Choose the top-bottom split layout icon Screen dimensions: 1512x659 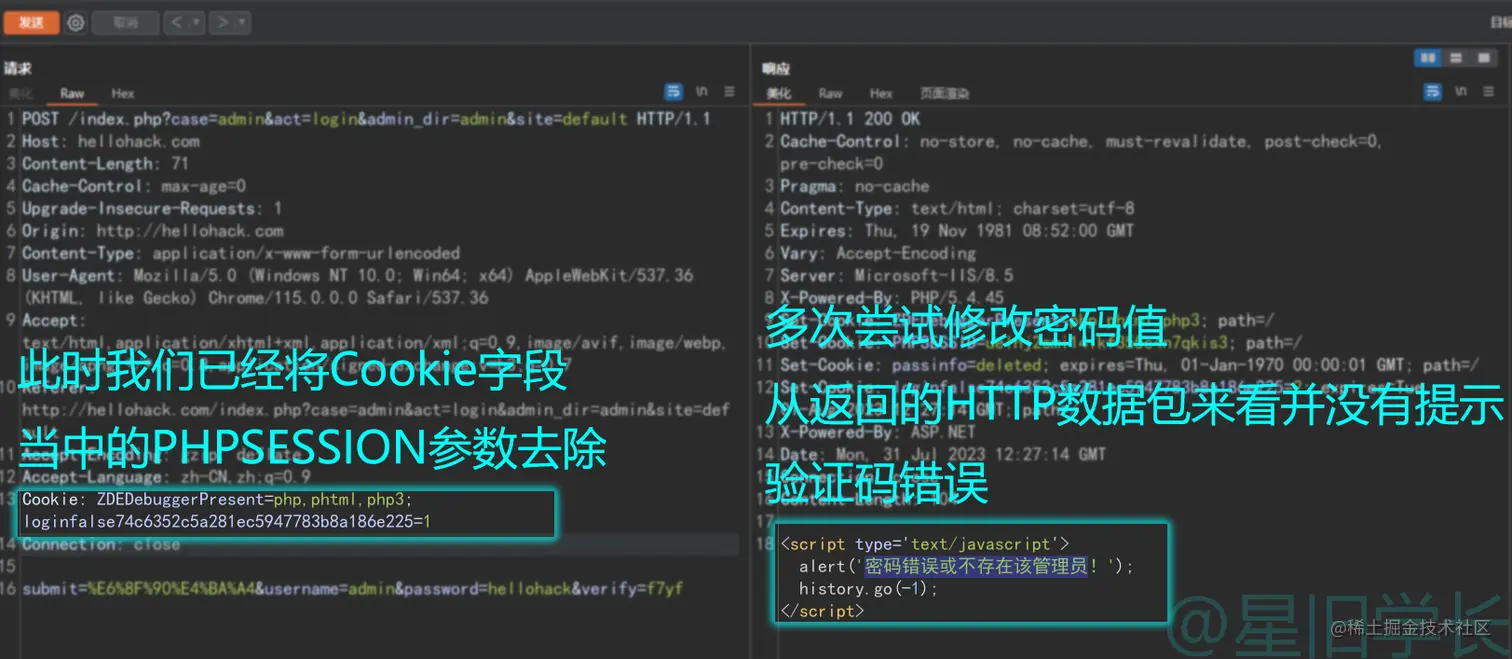(1456, 59)
